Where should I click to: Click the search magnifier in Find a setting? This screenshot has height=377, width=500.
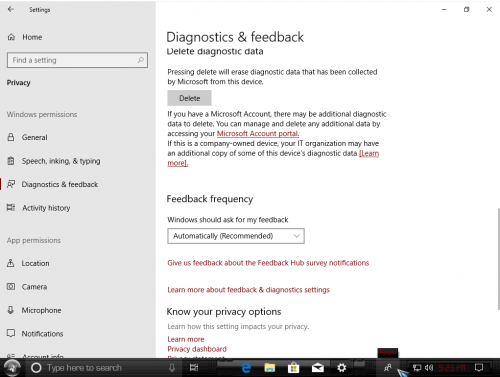click(141, 60)
